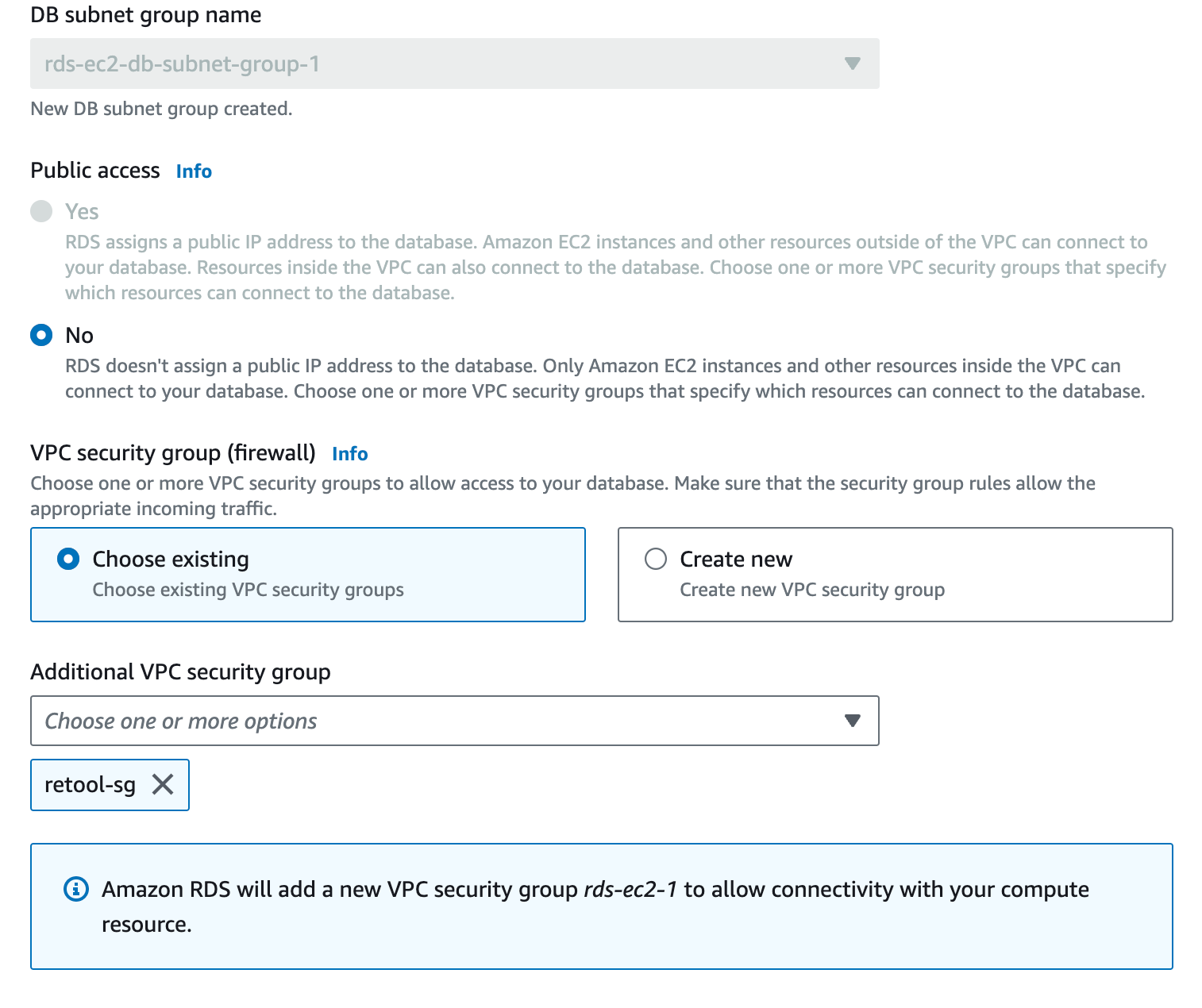This screenshot has height=1008, width=1202.
Task: Click the retool-sg tag label
Action: click(90, 785)
